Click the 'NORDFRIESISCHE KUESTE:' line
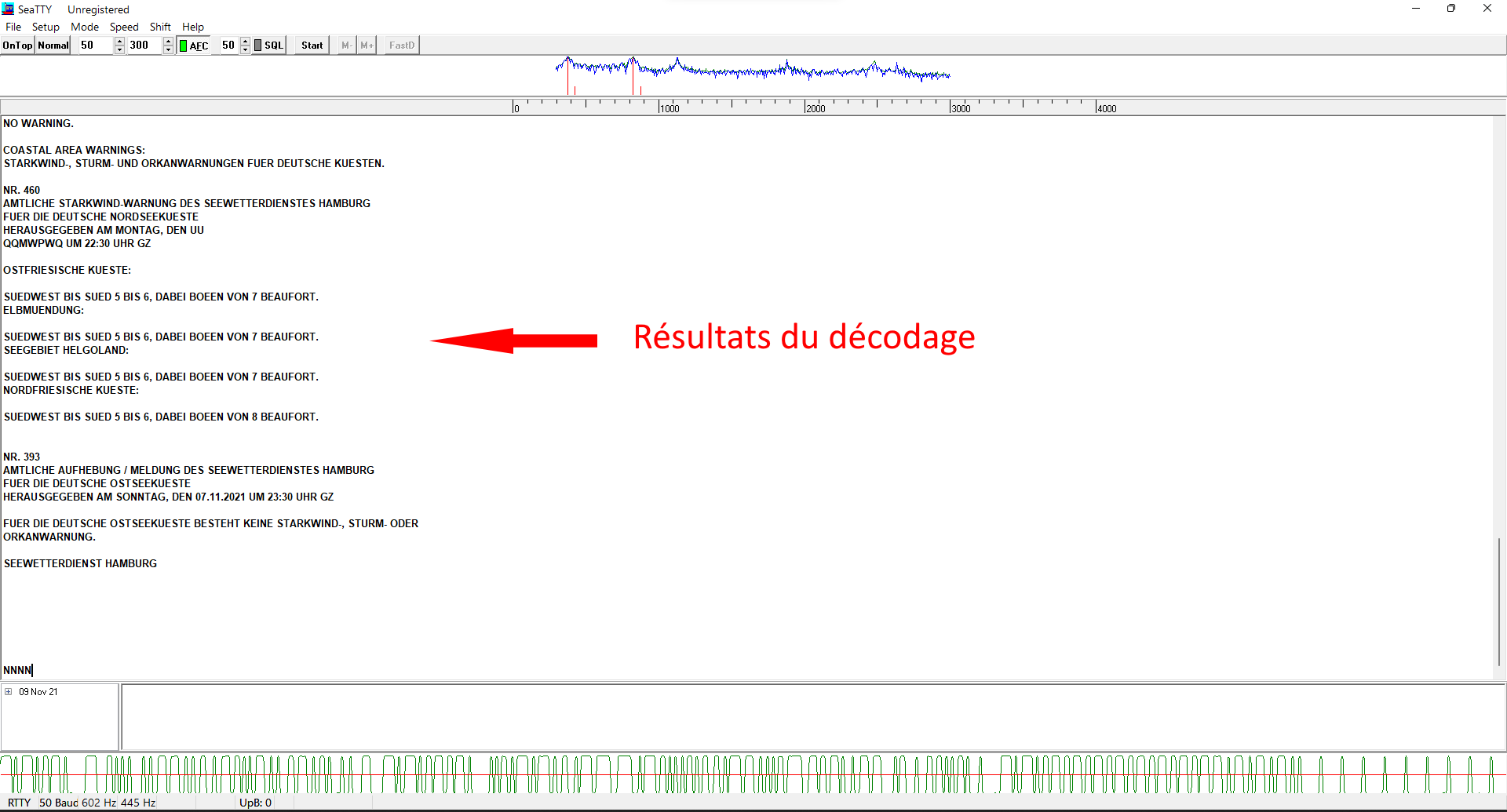The height and width of the screenshot is (812, 1507). [x=71, y=390]
